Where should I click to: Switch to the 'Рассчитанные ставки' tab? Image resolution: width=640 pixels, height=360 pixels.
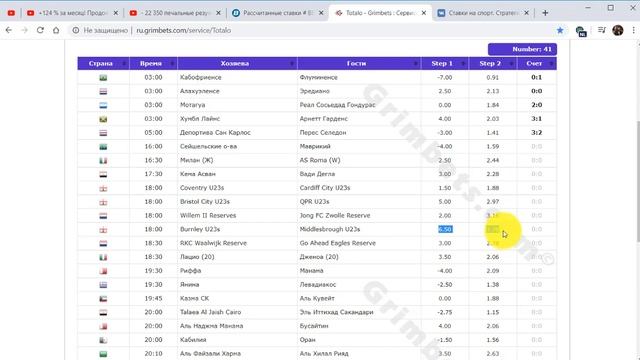tap(278, 13)
